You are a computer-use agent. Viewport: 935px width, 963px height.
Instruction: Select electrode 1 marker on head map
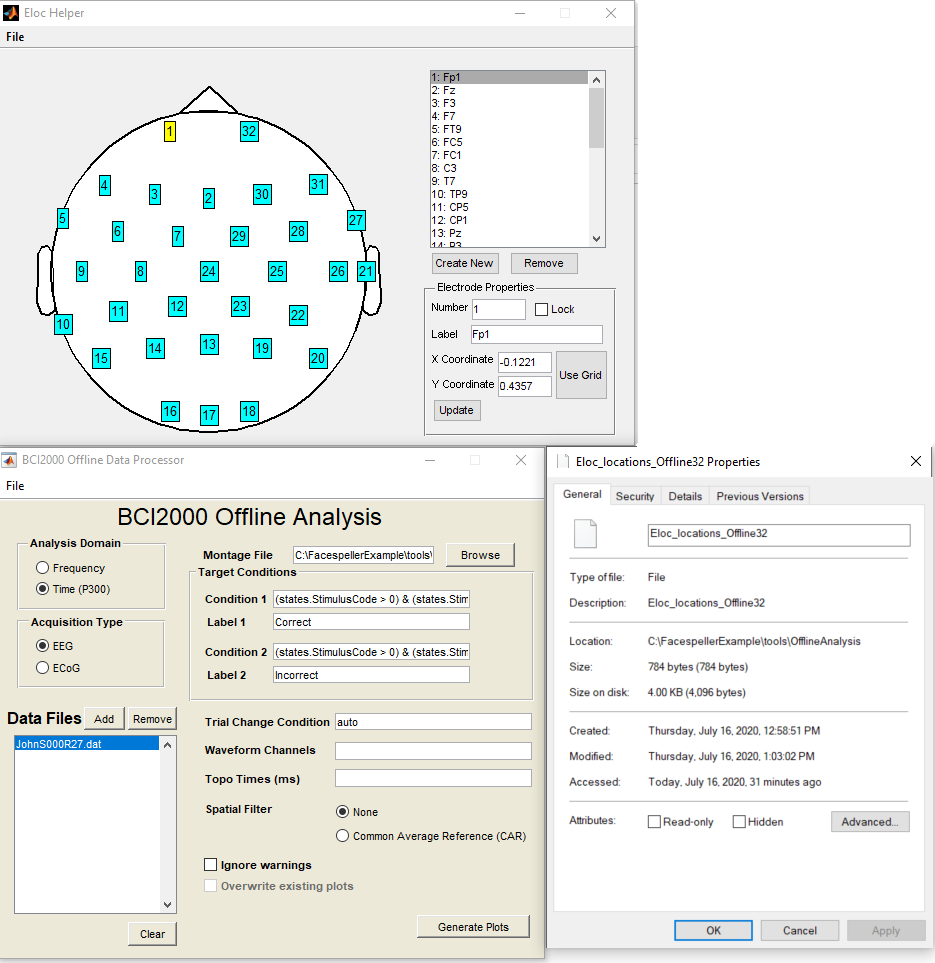click(x=170, y=131)
